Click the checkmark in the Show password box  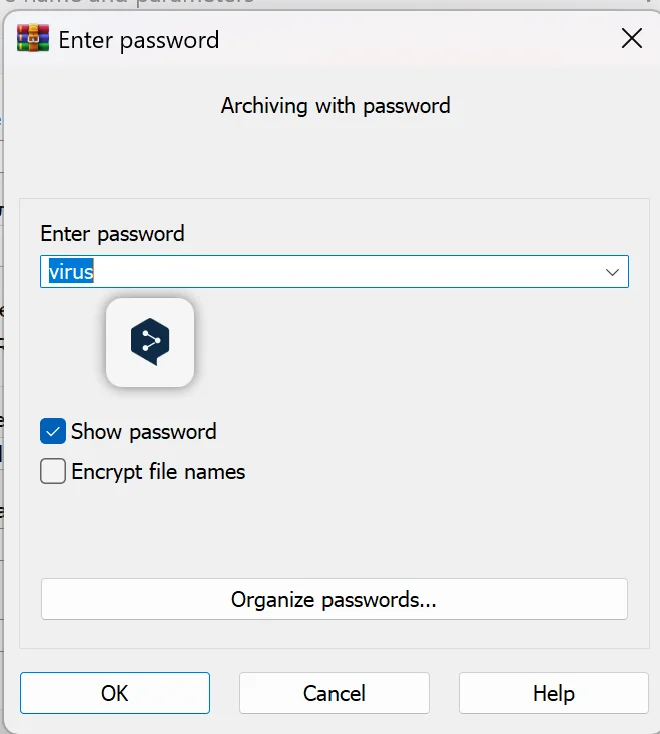53,431
